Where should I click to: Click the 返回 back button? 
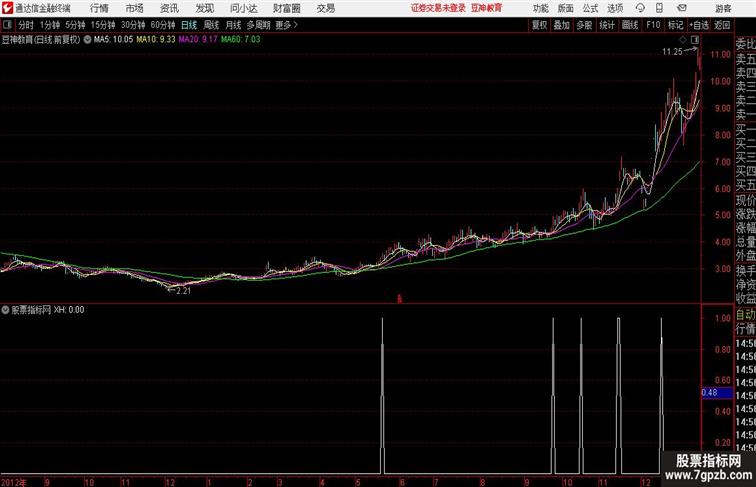click(x=722, y=25)
